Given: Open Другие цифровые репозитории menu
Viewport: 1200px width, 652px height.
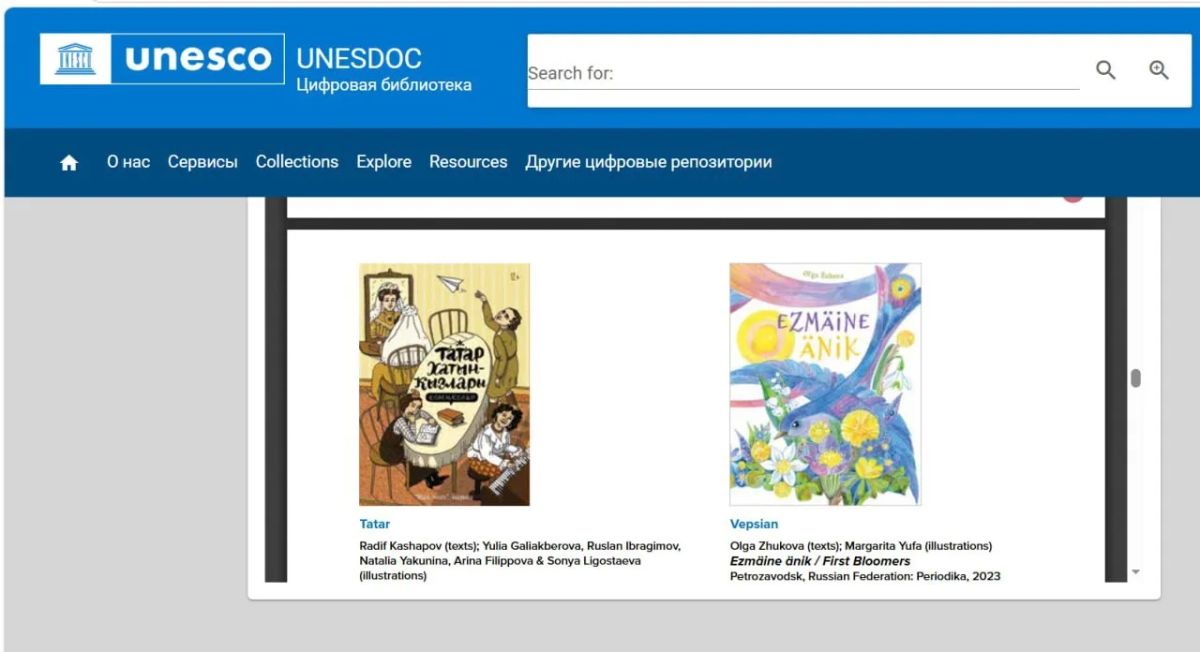Looking at the screenshot, I should coord(649,162).
